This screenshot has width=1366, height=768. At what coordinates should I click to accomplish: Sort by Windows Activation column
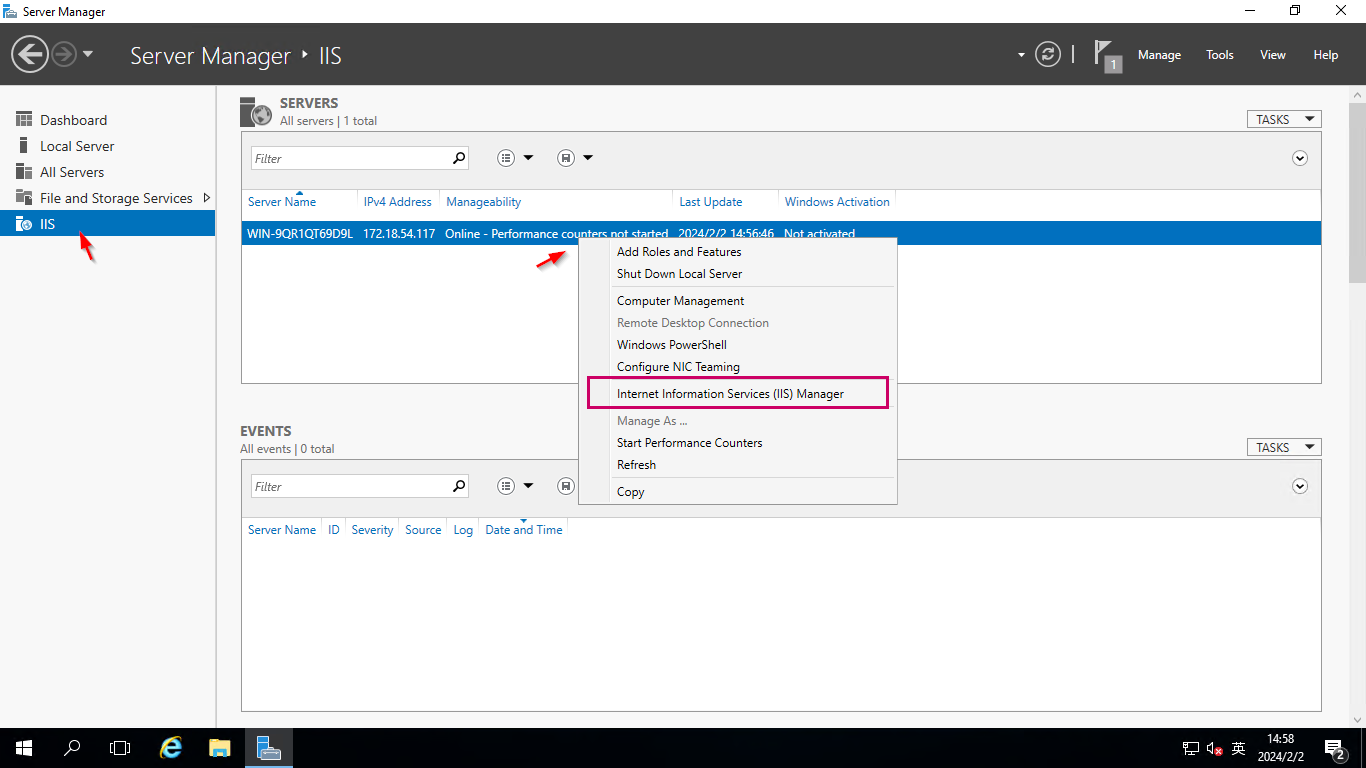click(x=837, y=202)
